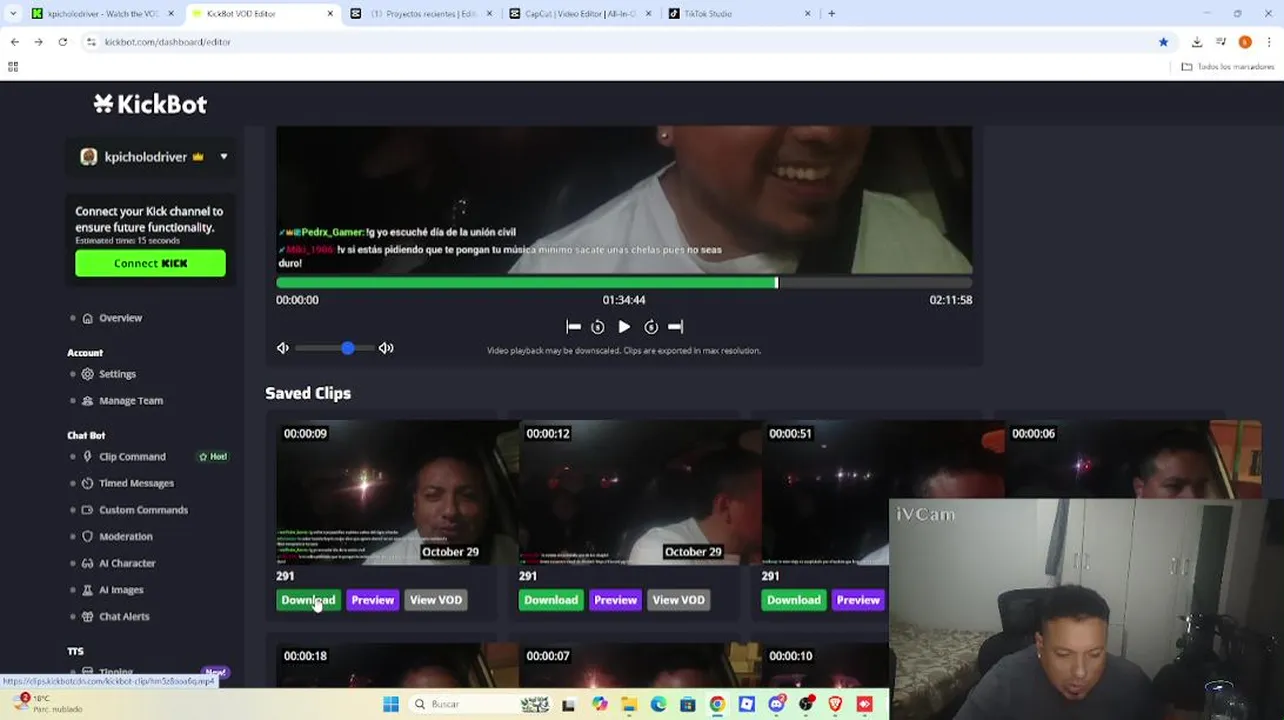Image resolution: width=1284 pixels, height=720 pixels.
Task: View VOD for the 00:00:09 clip
Action: [436, 600]
